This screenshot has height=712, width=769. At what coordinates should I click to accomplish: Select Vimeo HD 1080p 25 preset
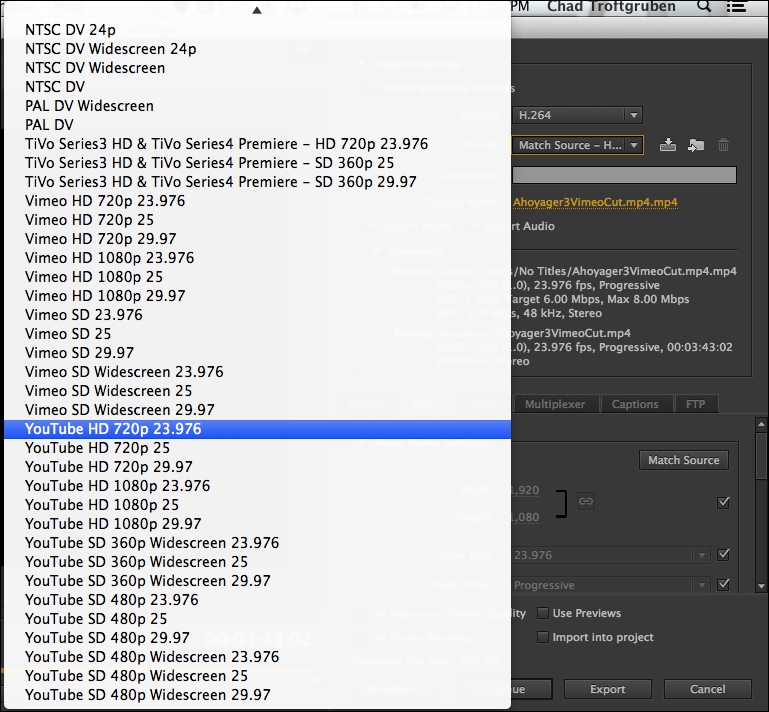257,277
